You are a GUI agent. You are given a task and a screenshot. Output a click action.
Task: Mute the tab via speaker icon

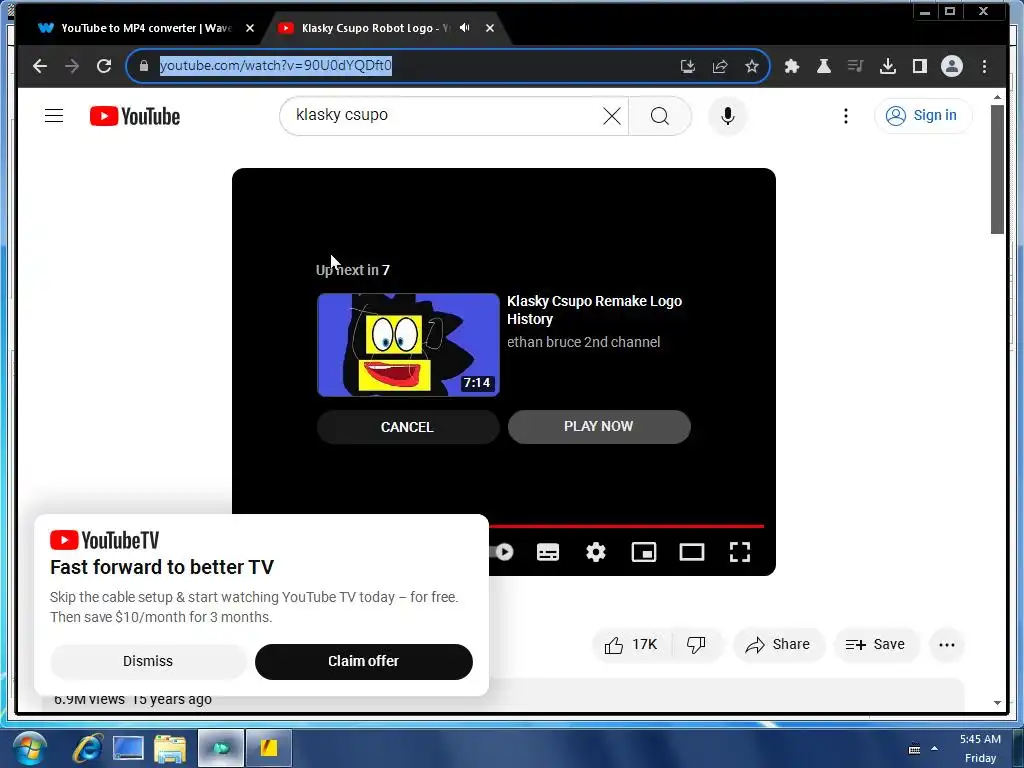464,27
